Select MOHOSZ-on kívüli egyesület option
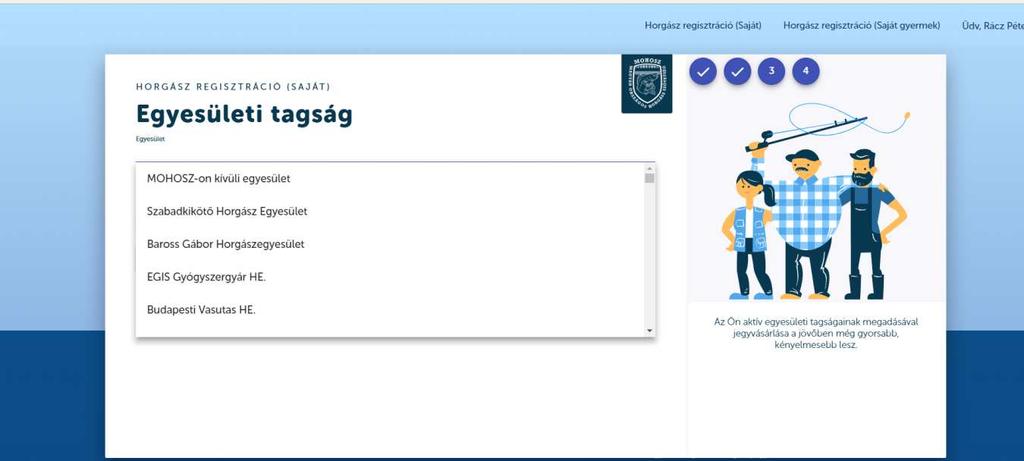 coord(390,178)
